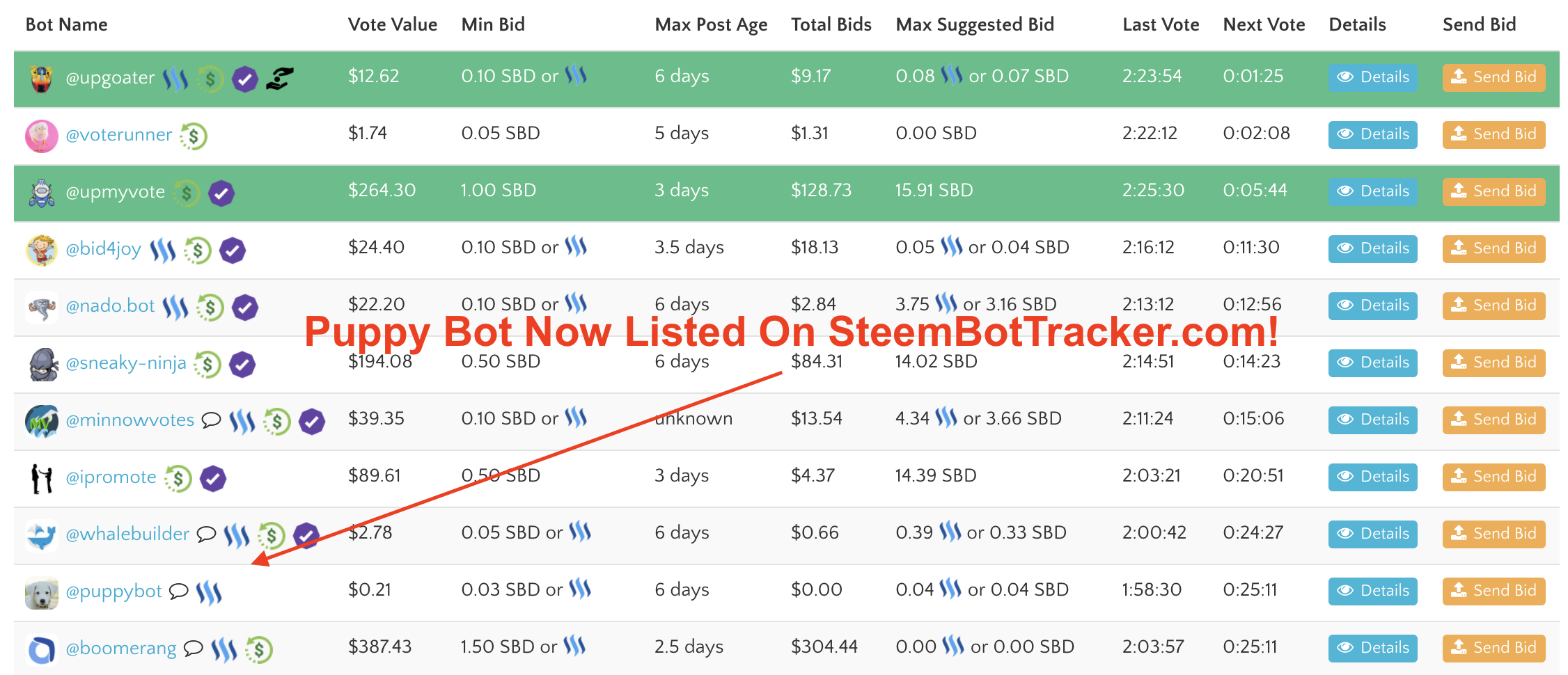Click the purple verified badge beside @sneaky-ninja
Screen dimensions: 1568x675
tap(242, 364)
